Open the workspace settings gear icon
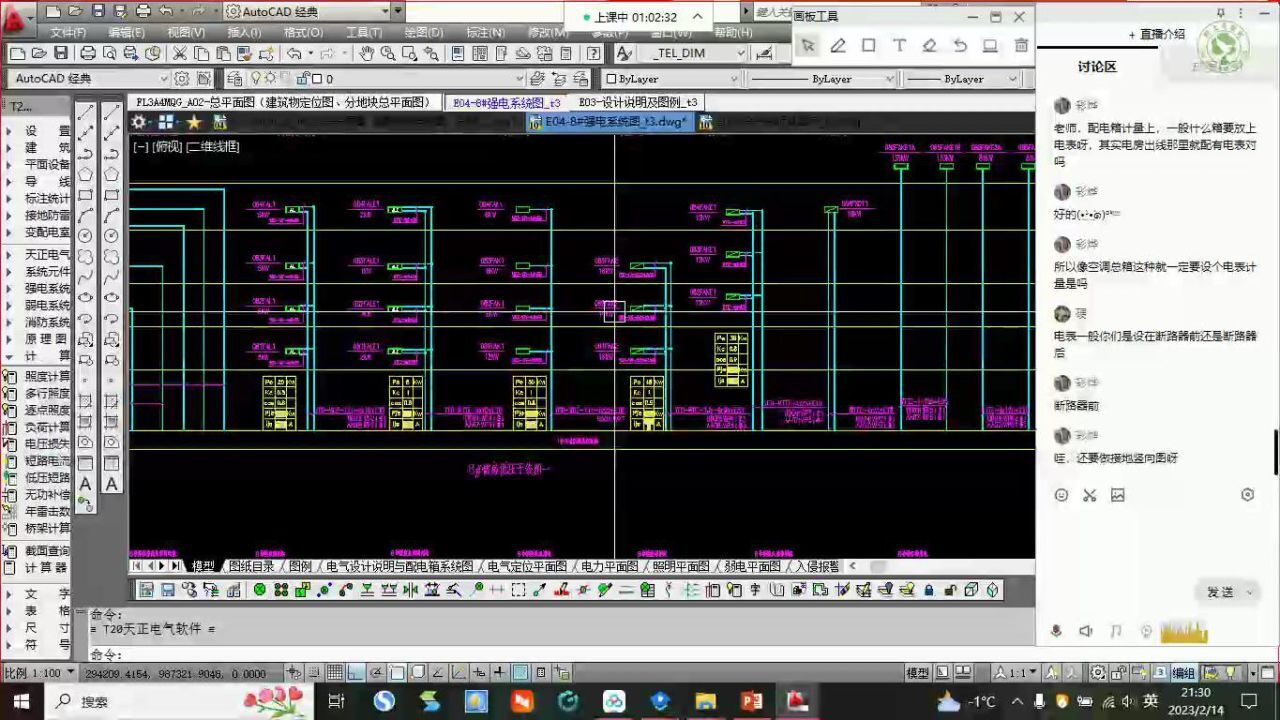Screen dimensions: 1280x720 click(x=182, y=78)
